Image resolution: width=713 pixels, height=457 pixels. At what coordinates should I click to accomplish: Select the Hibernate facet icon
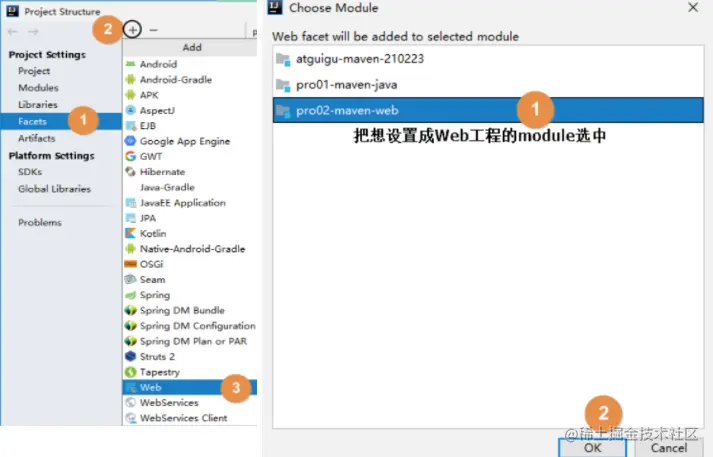[x=131, y=172]
